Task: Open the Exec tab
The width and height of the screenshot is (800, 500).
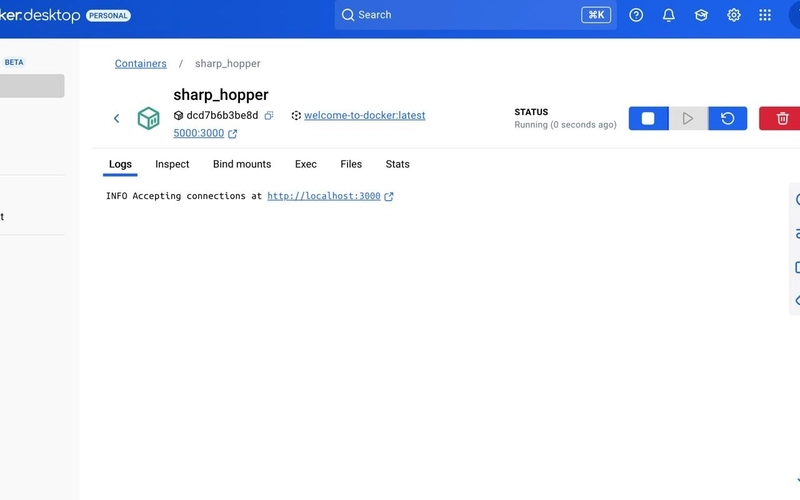Action: click(305, 164)
